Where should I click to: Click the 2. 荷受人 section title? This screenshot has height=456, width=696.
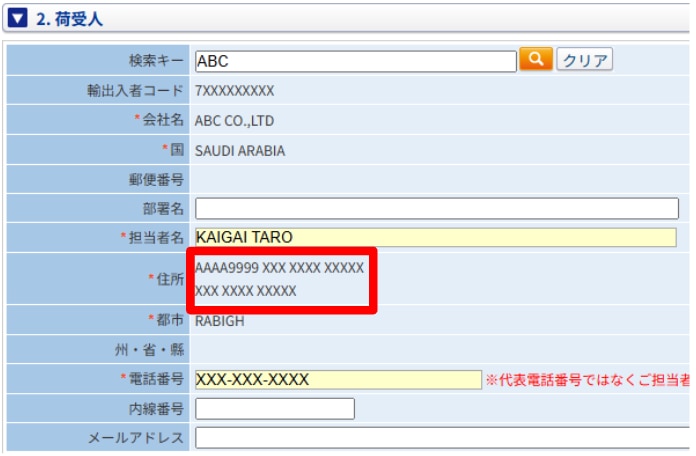[x=70, y=19]
